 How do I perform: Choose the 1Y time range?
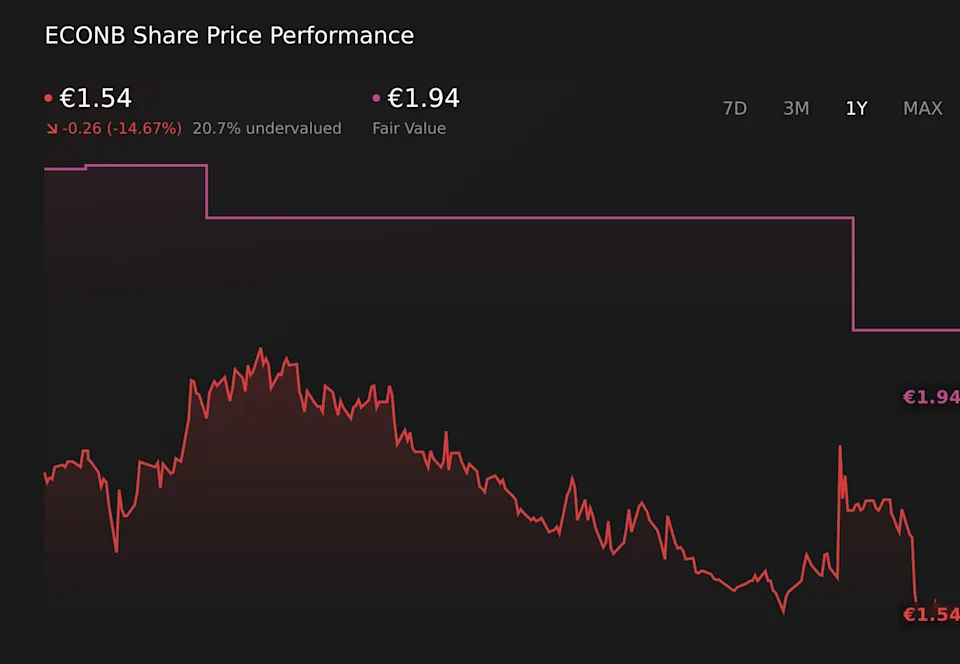[x=856, y=108]
